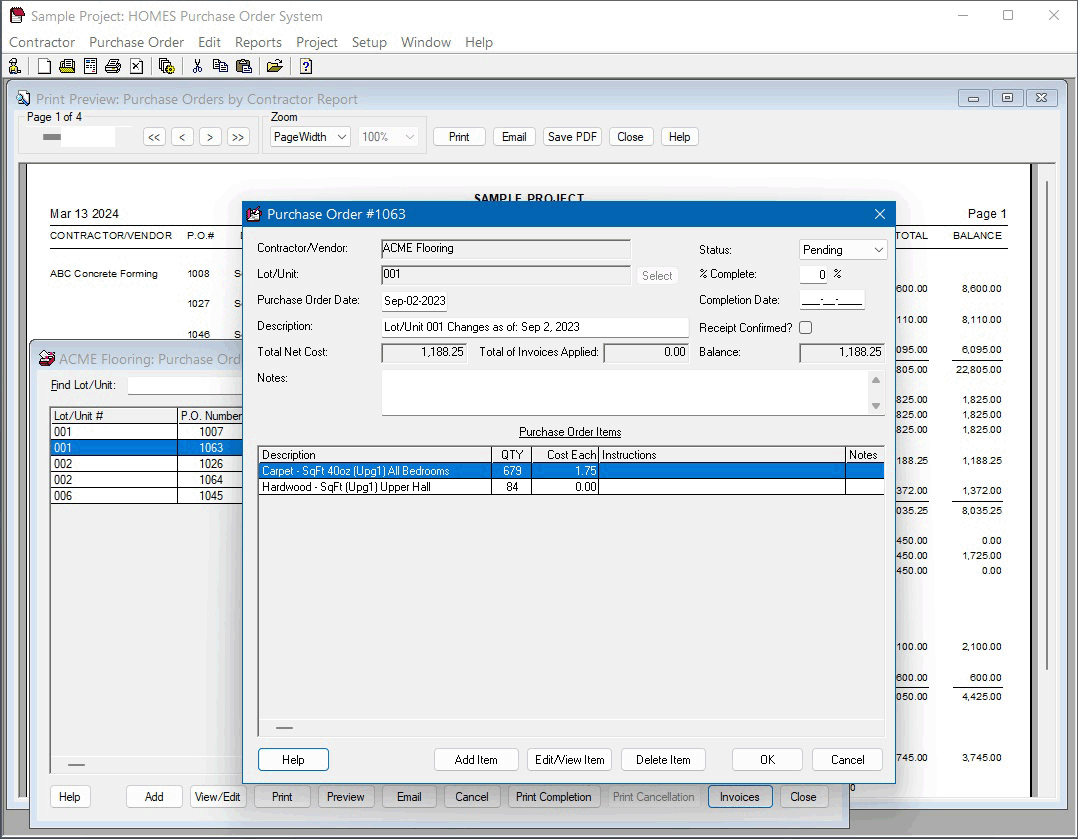
Task: Open the PageWidth zoom dropdown
Action: tap(308, 136)
